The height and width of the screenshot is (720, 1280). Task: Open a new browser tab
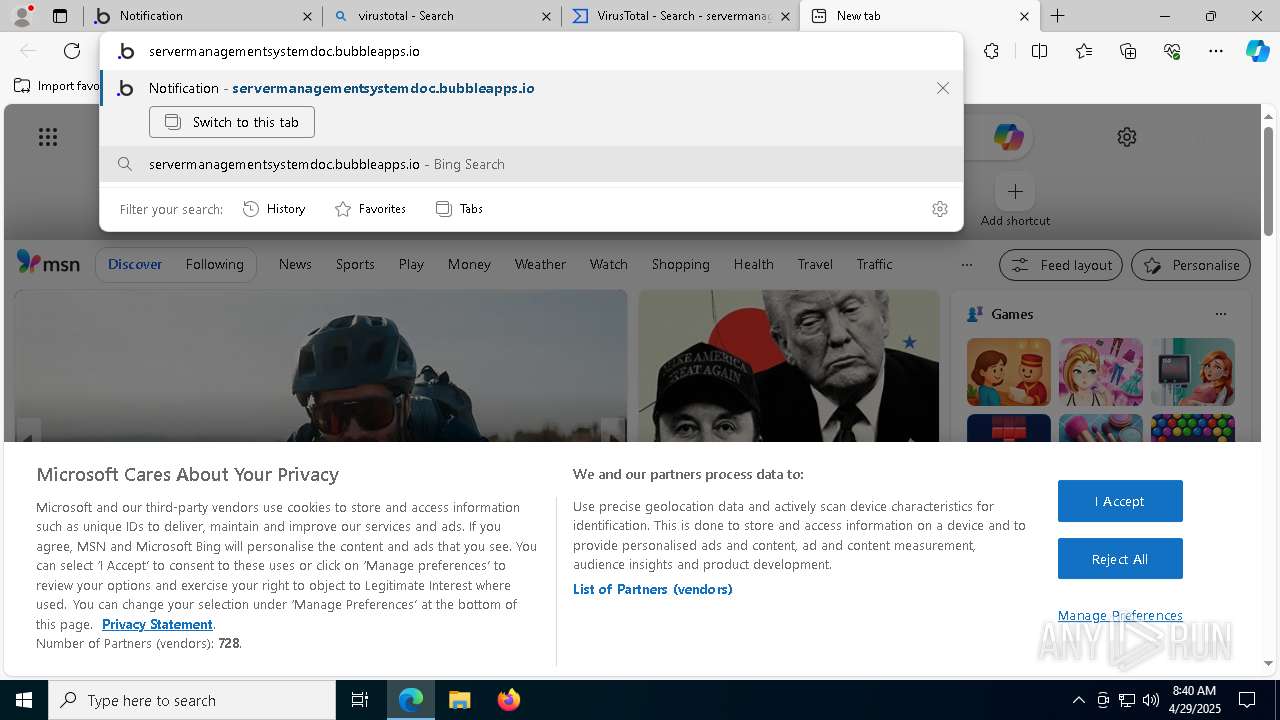pos(1057,16)
